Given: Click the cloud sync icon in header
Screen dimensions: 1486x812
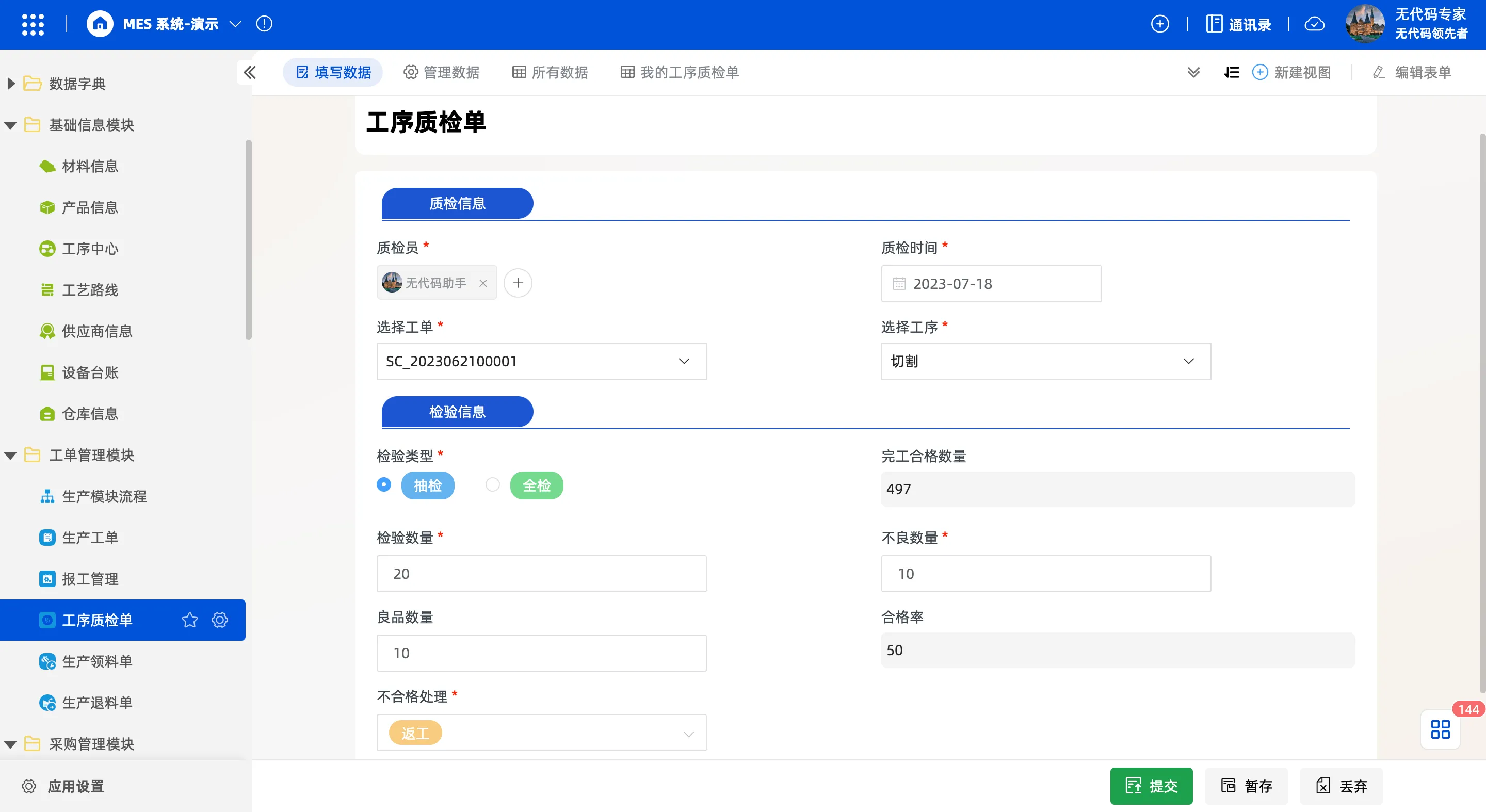Looking at the screenshot, I should coord(1315,24).
